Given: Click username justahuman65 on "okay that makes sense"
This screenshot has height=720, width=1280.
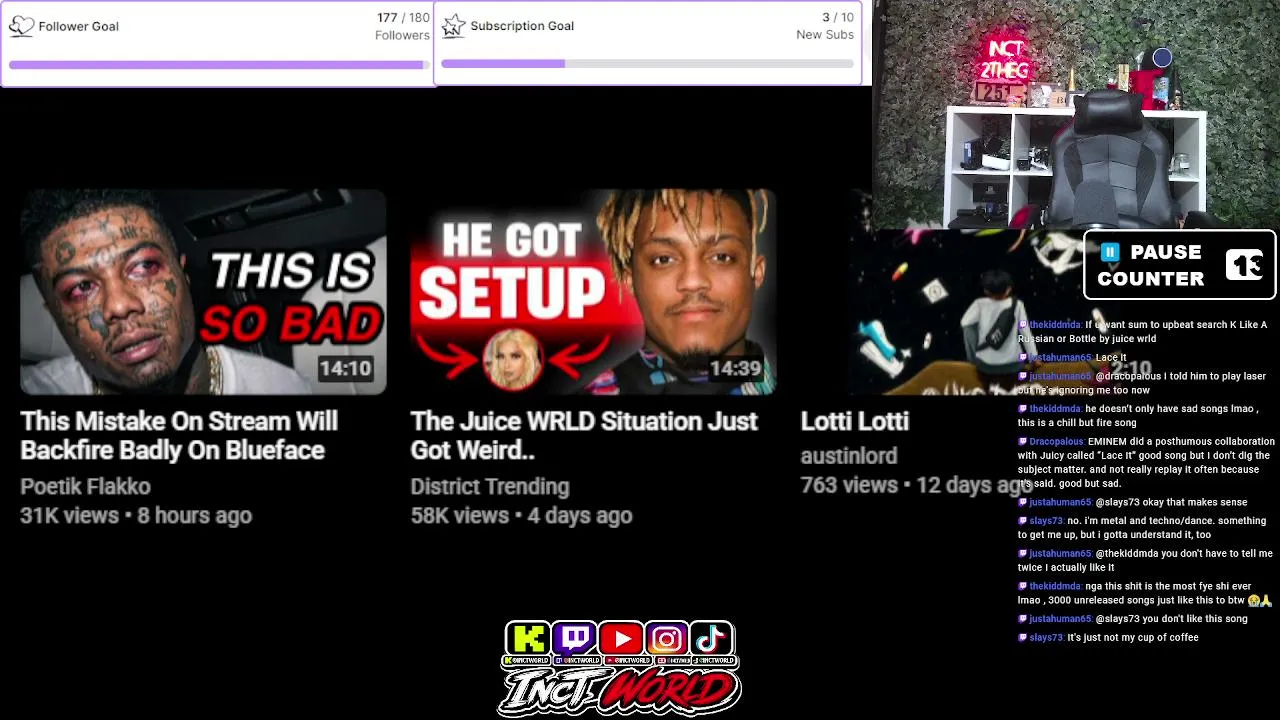Looking at the screenshot, I should 1060,503.
